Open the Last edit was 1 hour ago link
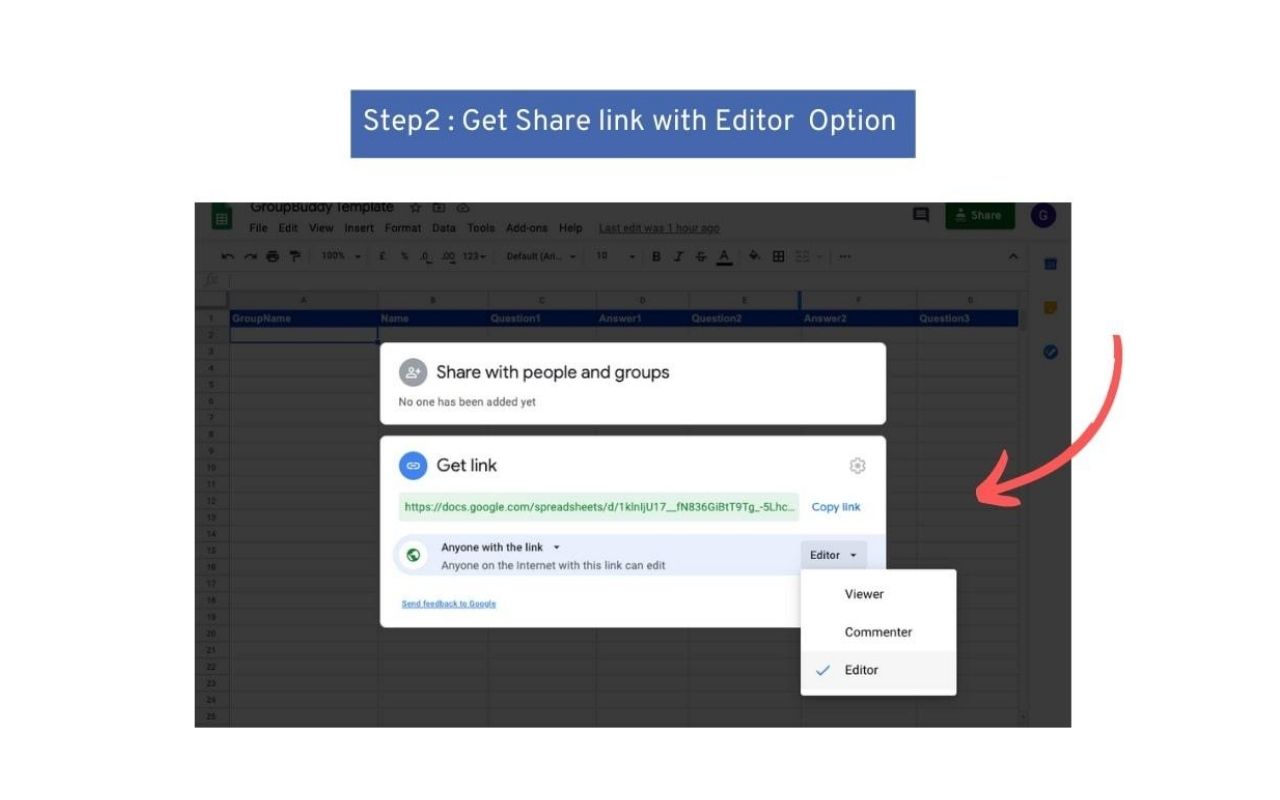Image resolution: width=1280 pixels, height=800 pixels. point(659,228)
